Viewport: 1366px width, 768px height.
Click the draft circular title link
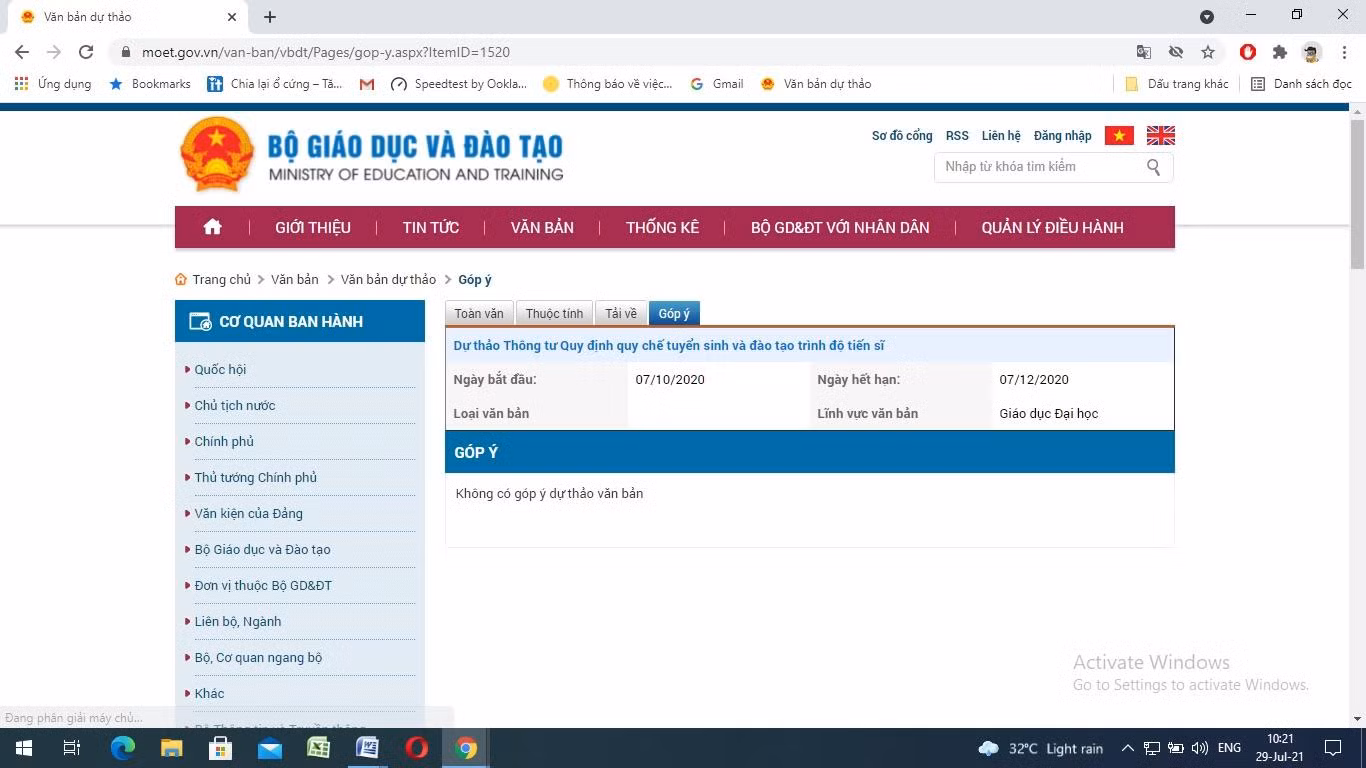click(669, 346)
